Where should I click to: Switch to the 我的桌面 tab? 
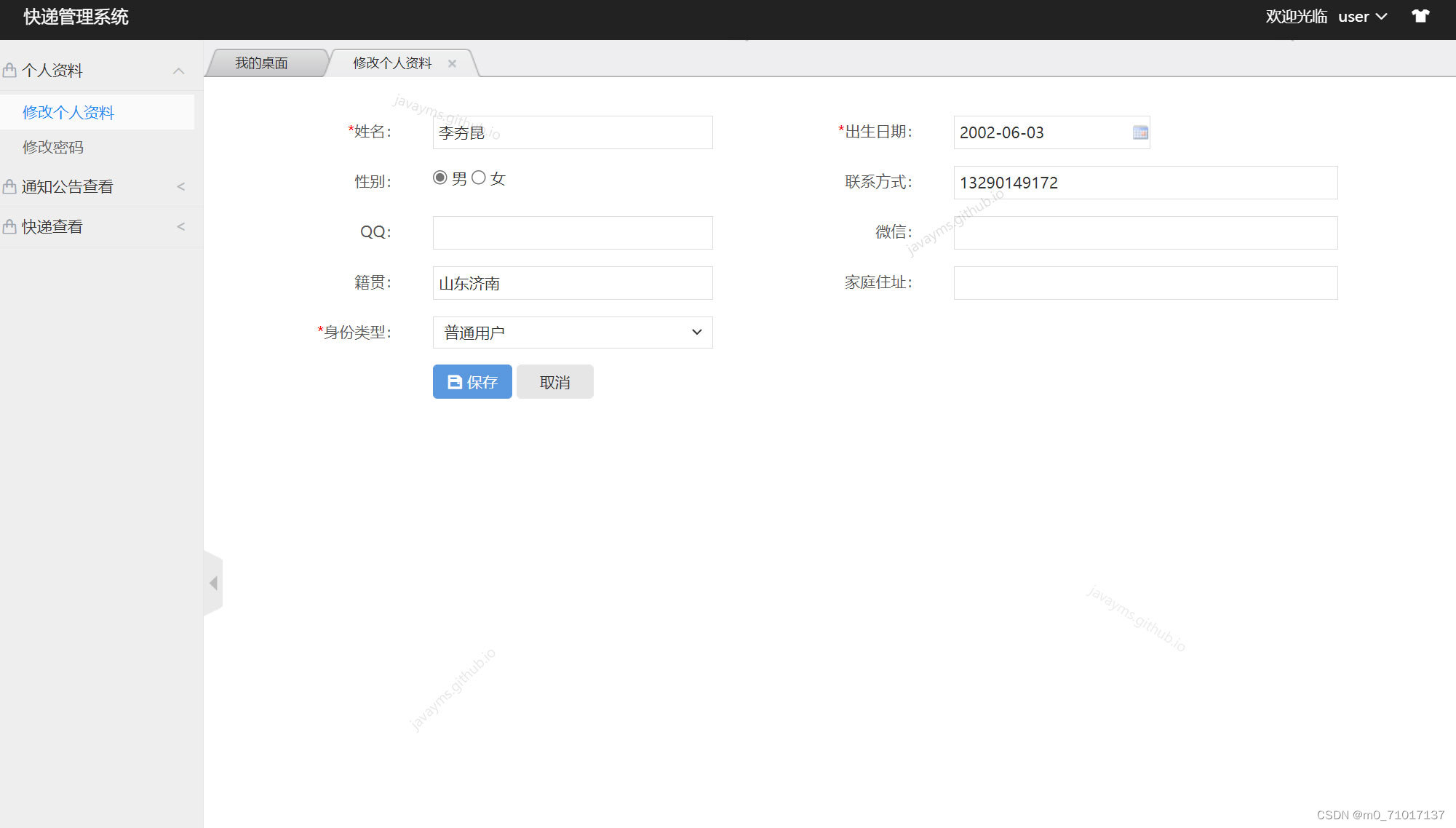pos(261,63)
